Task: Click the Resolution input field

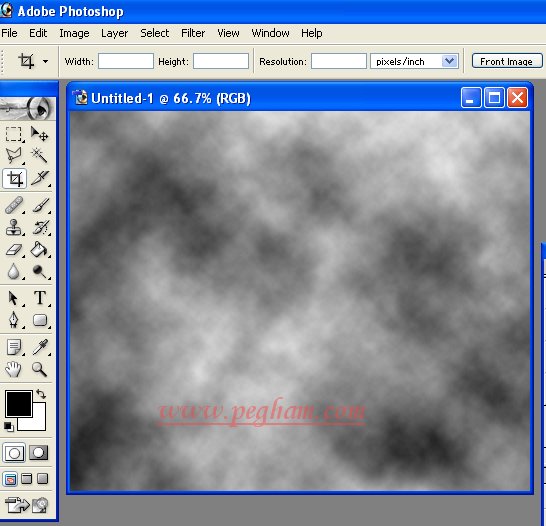Action: pos(338,61)
